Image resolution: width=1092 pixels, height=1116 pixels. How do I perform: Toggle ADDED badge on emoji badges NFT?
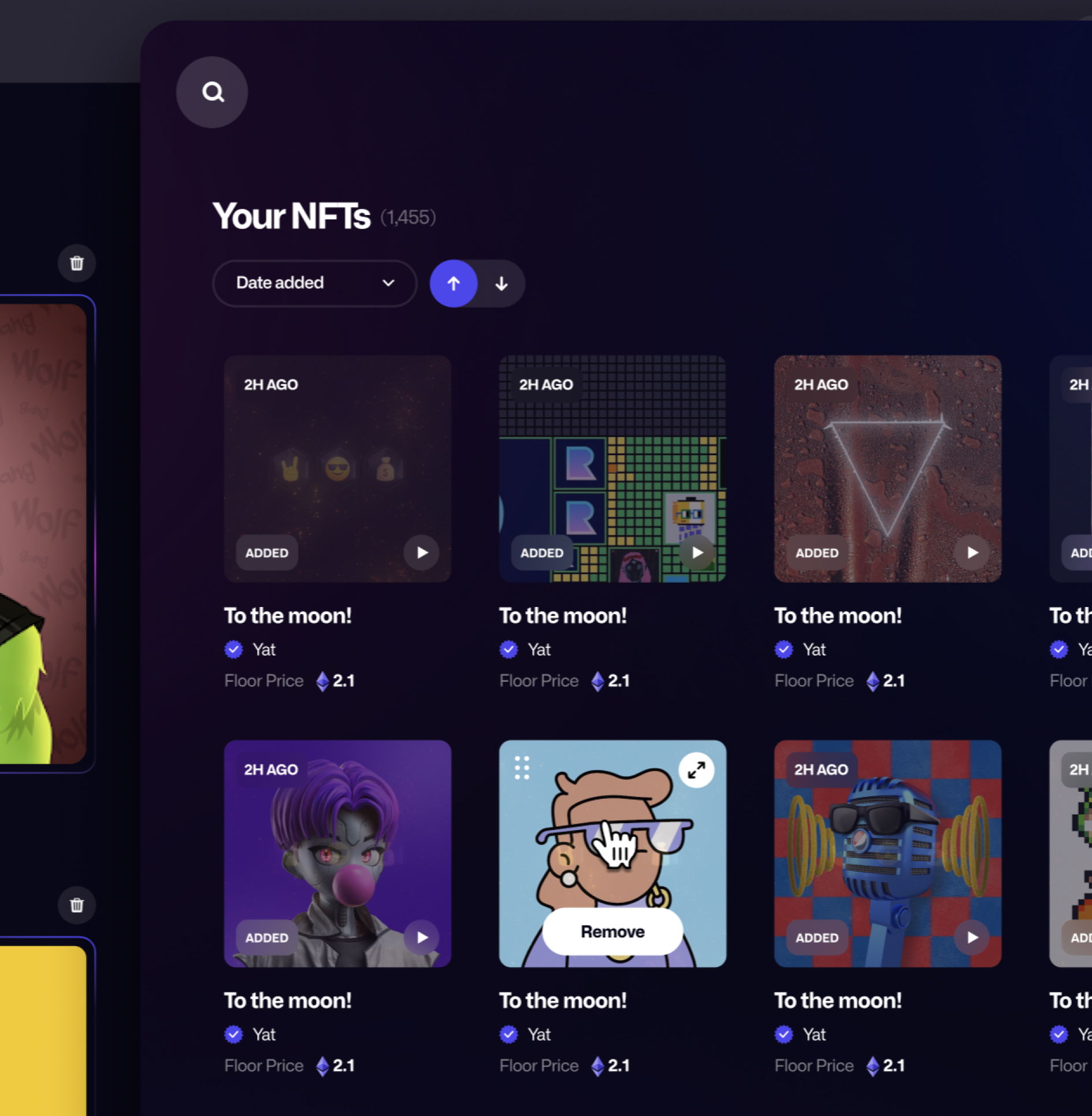(266, 553)
